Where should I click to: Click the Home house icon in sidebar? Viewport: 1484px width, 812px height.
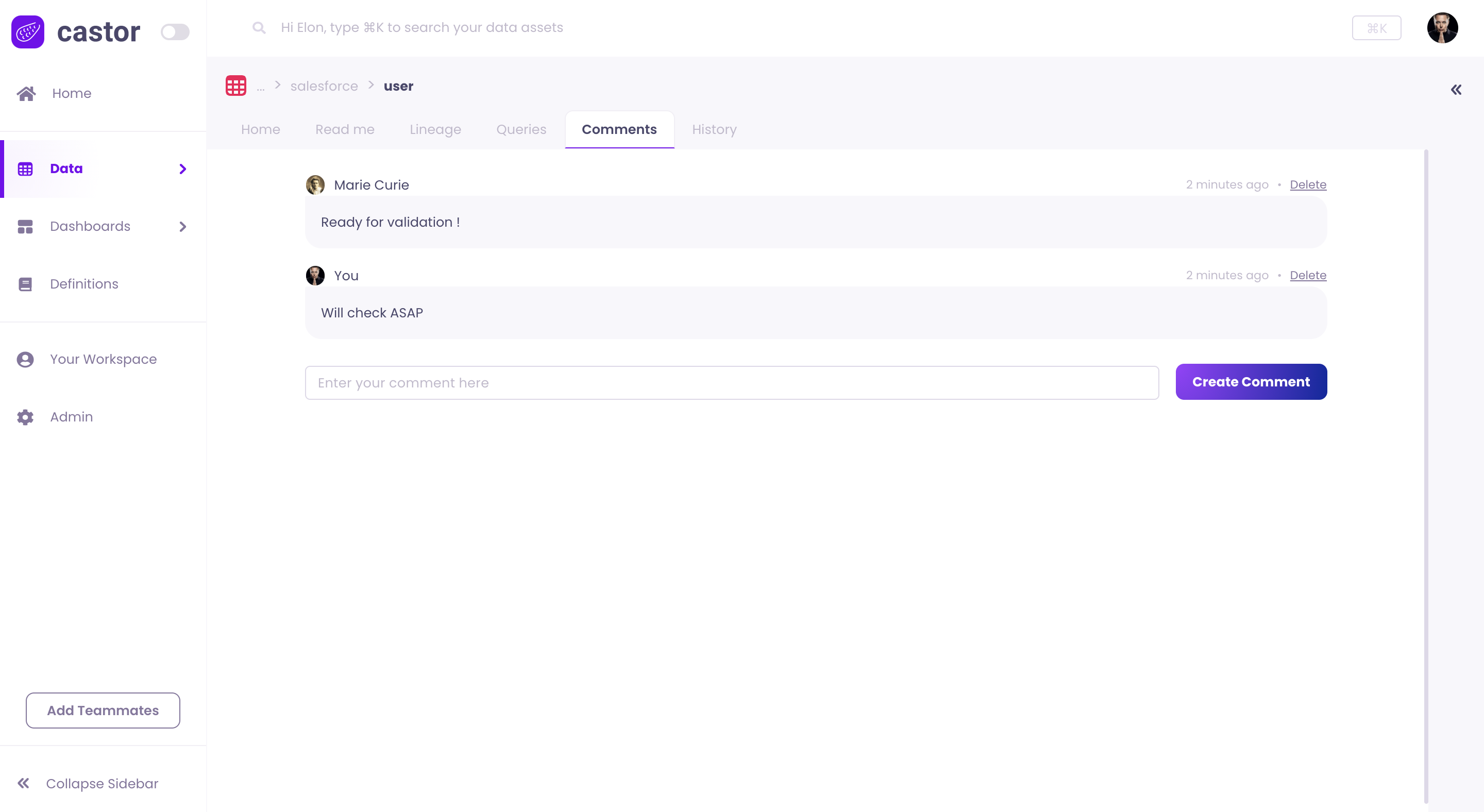(x=26, y=93)
